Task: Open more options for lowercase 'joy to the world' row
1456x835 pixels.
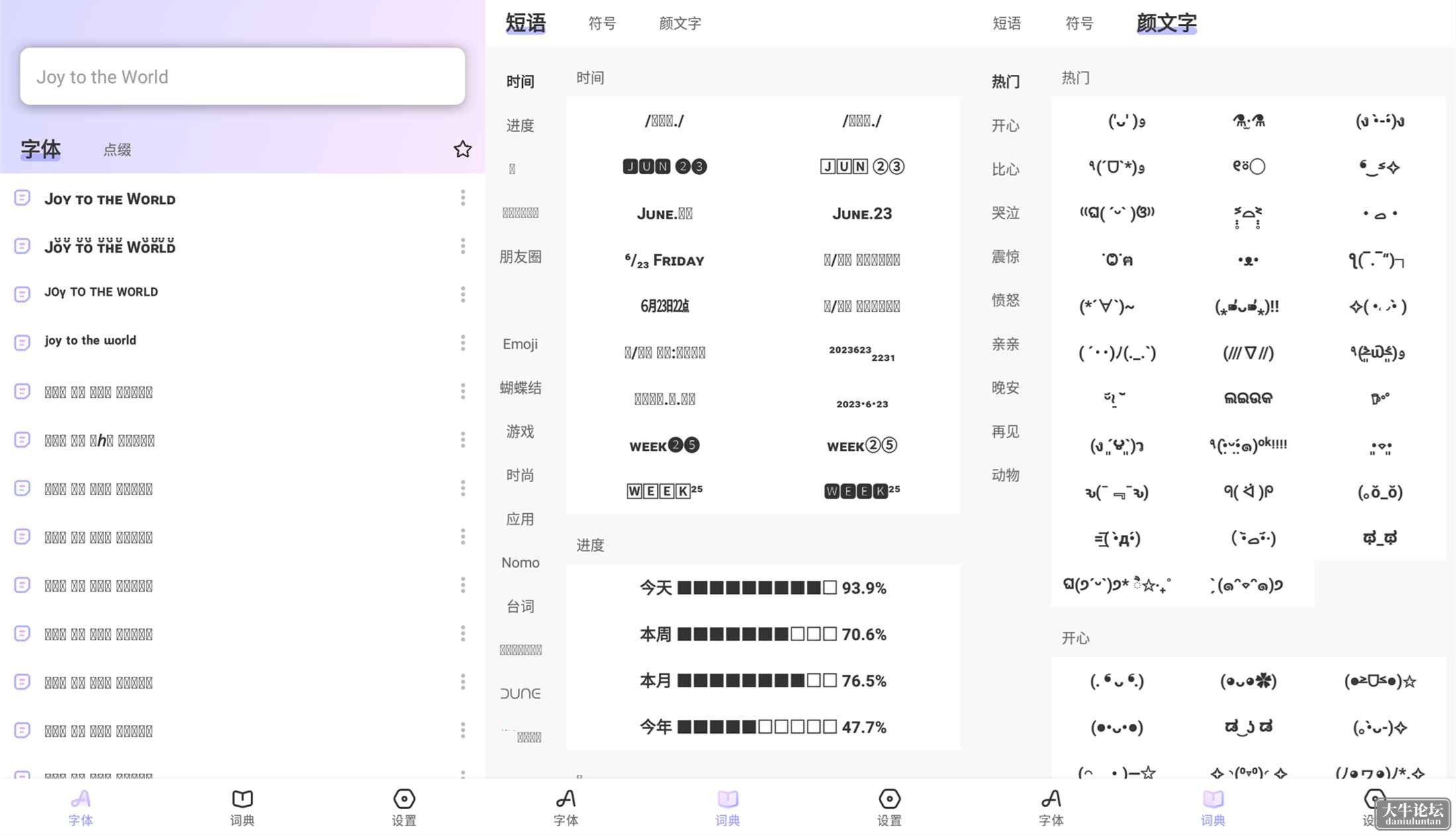Action: pyautogui.click(x=463, y=342)
